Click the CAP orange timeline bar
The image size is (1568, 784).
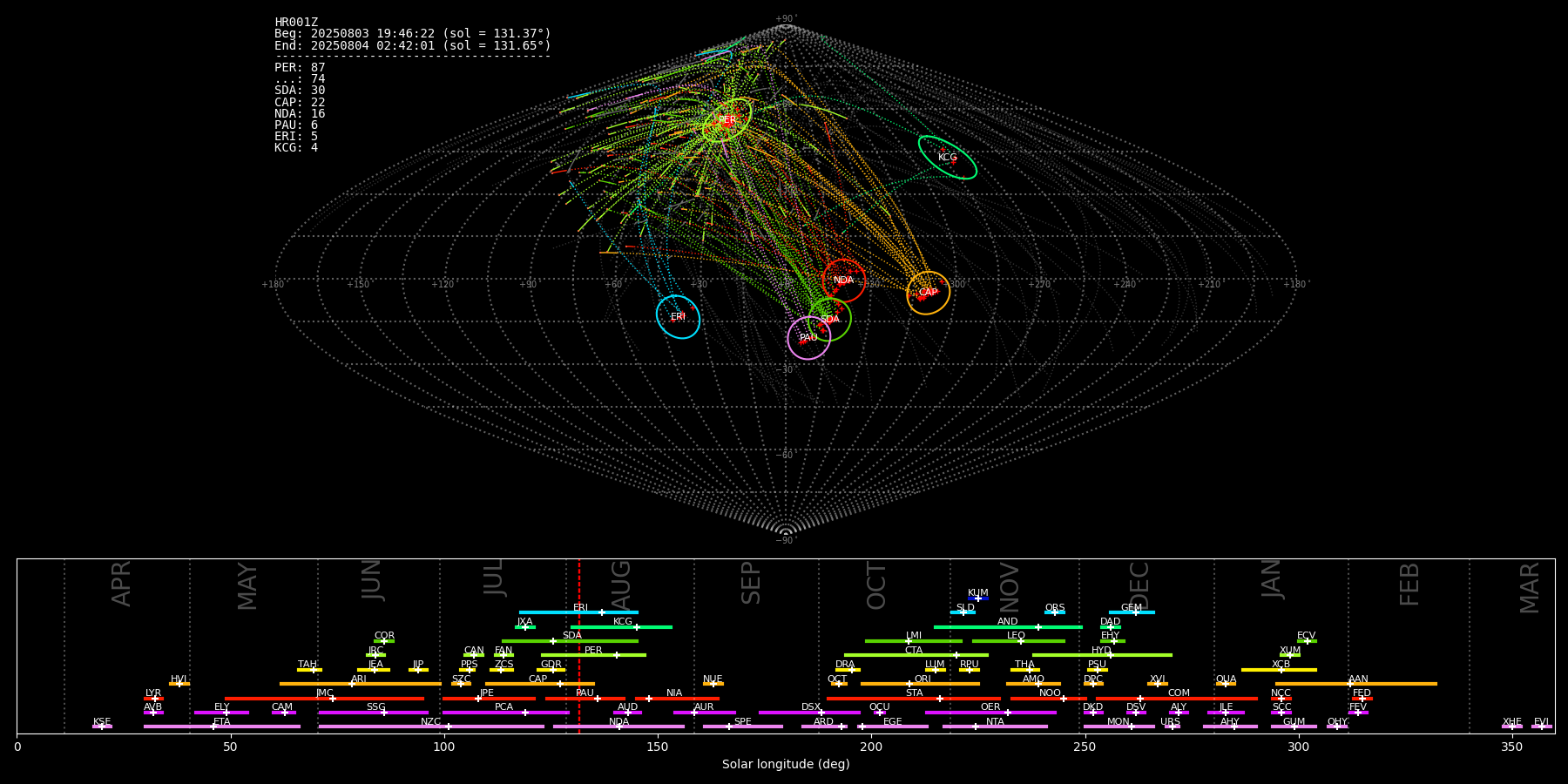coord(540,684)
